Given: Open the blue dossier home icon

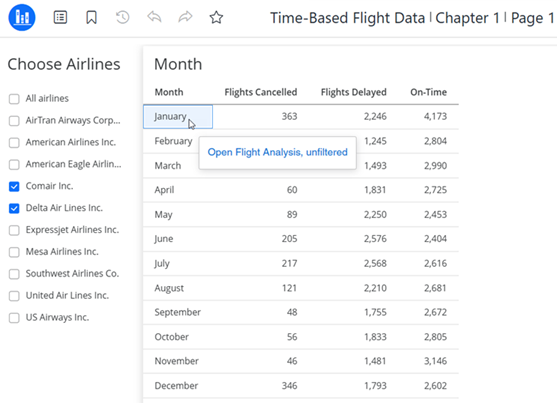Looking at the screenshot, I should click(x=22, y=17).
